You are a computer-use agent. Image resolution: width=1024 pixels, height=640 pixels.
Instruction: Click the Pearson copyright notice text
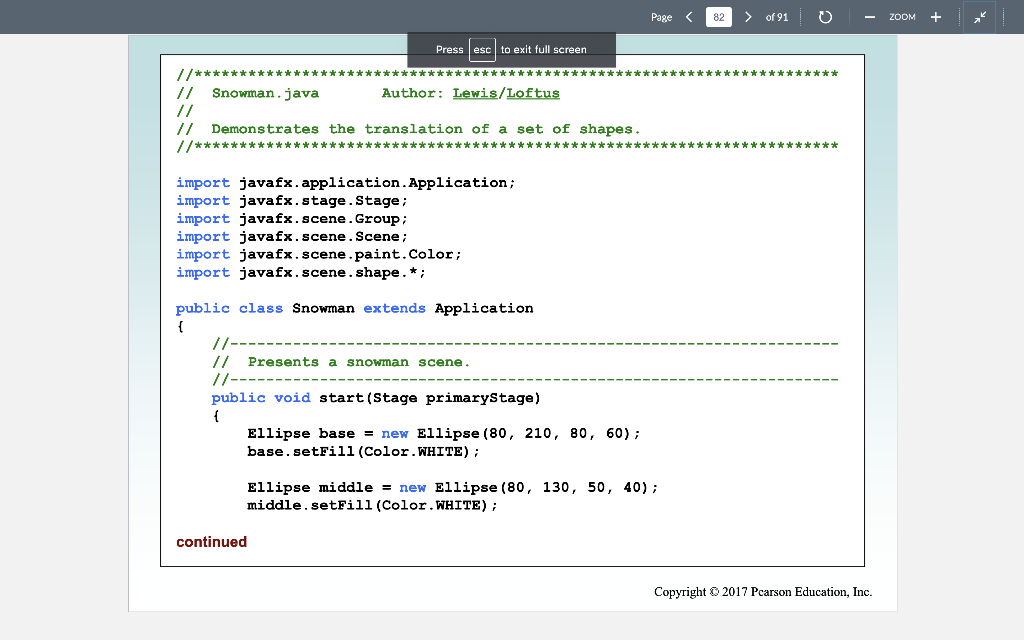click(x=764, y=592)
